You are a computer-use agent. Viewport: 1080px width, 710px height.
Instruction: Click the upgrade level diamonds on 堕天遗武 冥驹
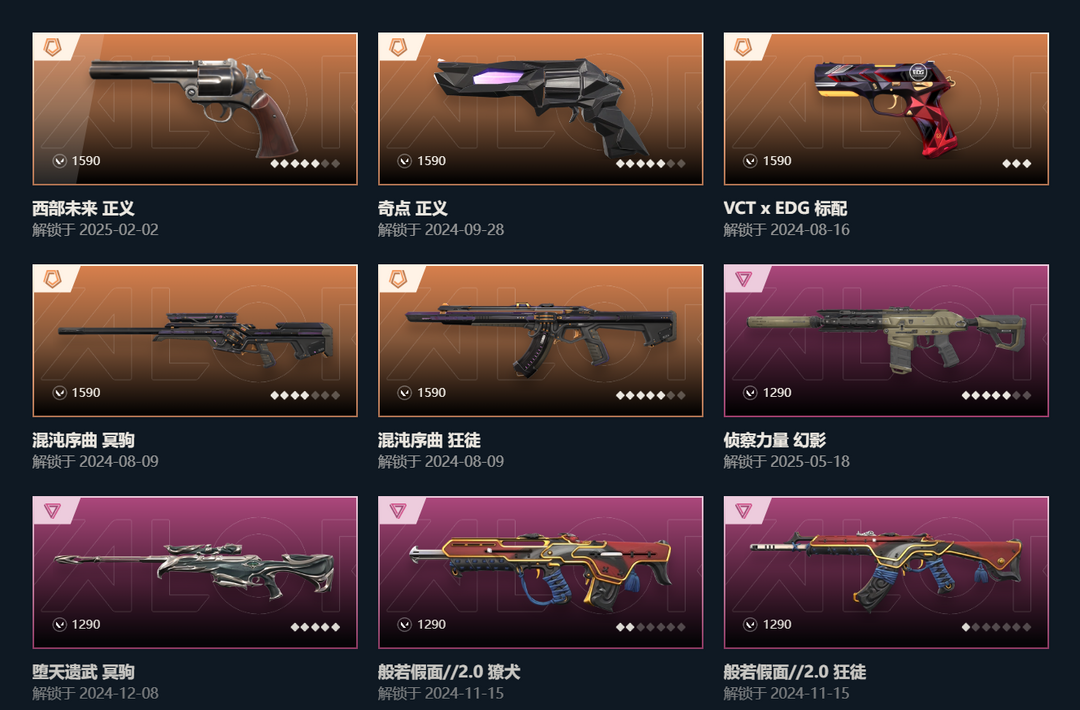[315, 627]
